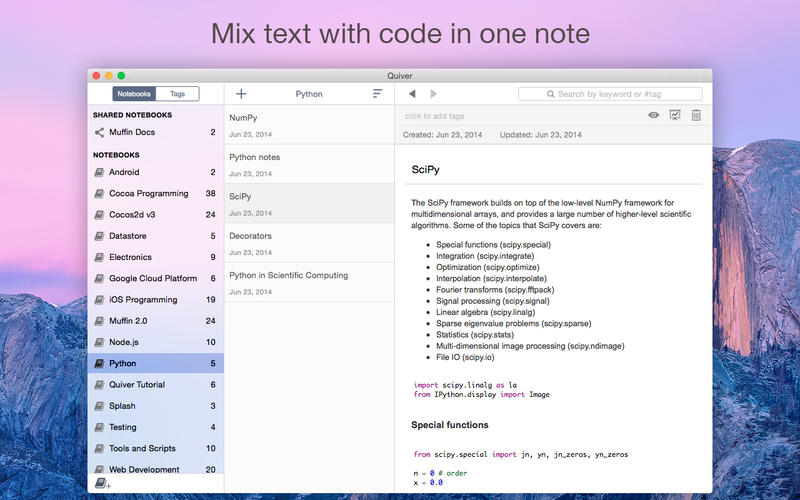
Task: Select the Notebooks tab
Action: pos(134,94)
